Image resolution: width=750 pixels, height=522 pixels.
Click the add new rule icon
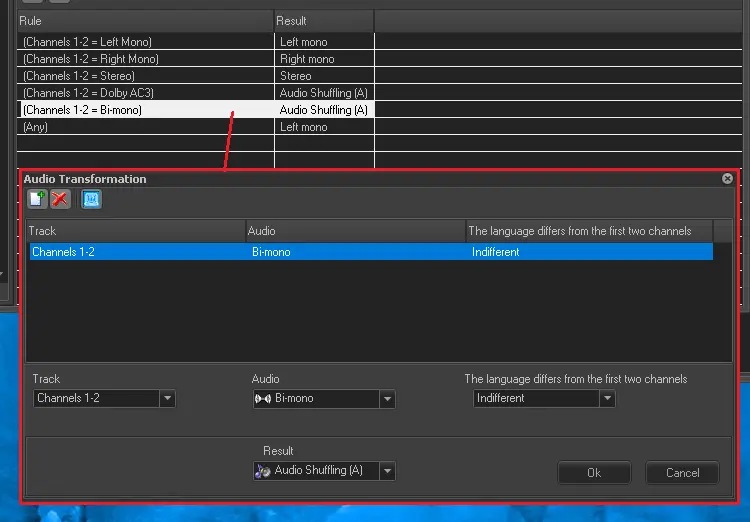click(37, 199)
